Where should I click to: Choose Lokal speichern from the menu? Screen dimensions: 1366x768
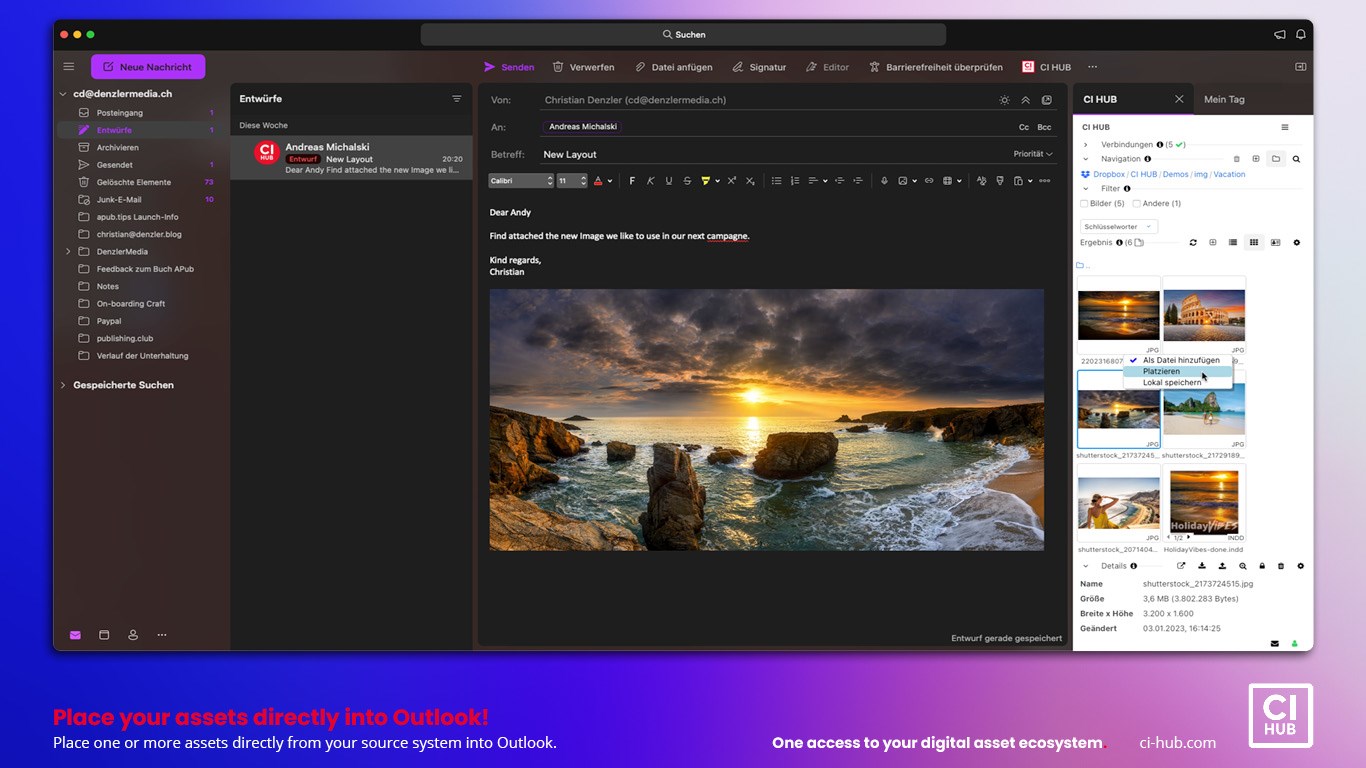1177,383
